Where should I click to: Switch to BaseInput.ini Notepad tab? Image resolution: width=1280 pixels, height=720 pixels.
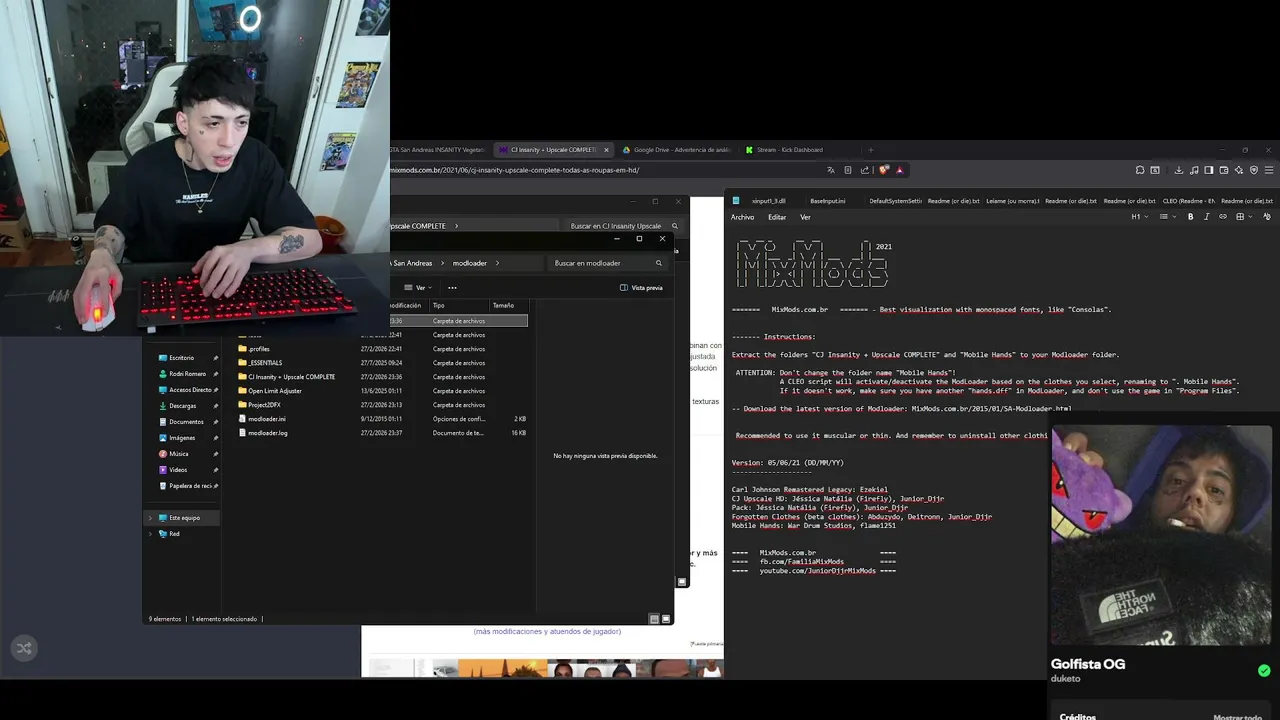[827, 201]
